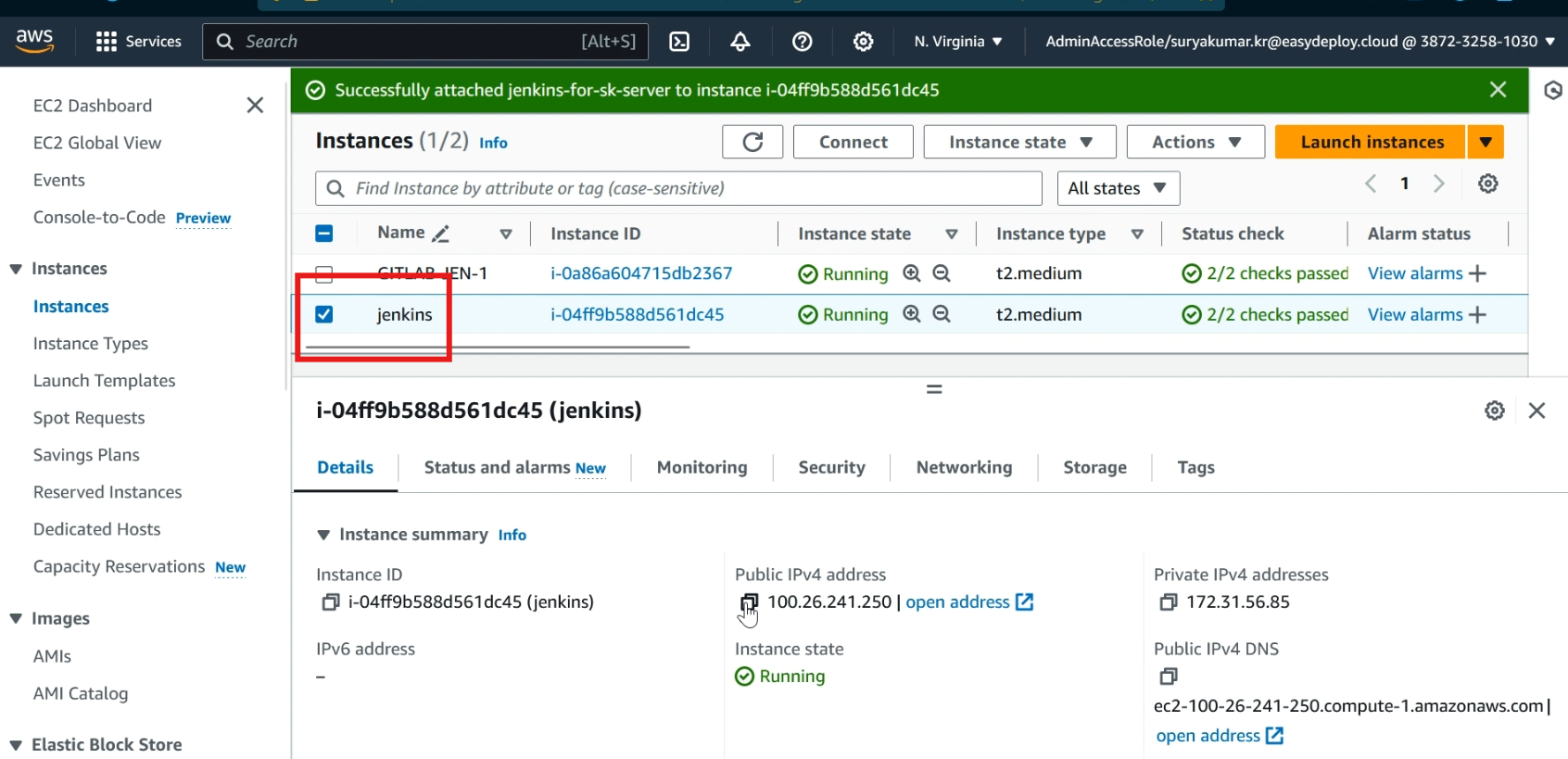Open the help question-mark icon
1568x759 pixels.
tap(803, 42)
